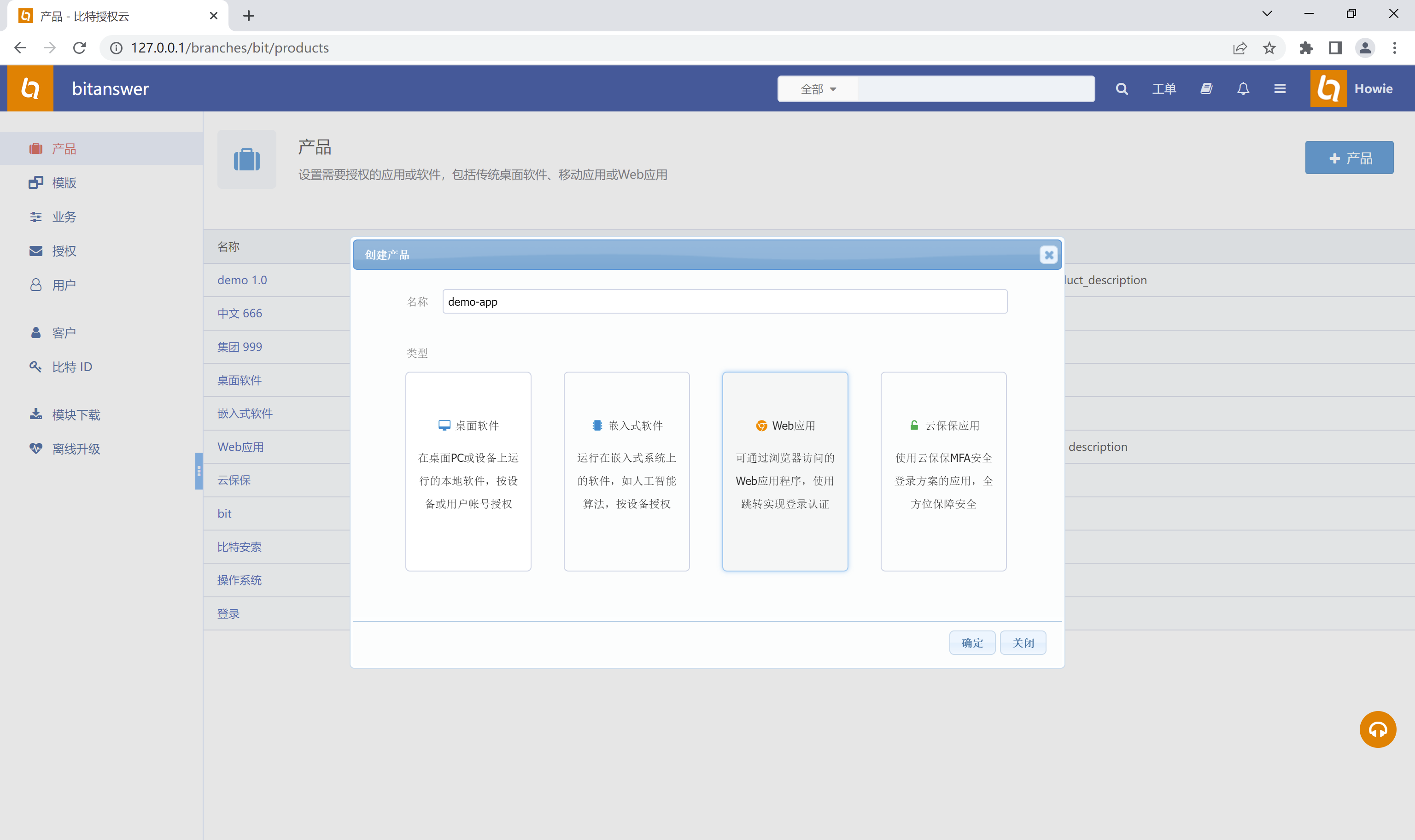
Task: Click the floating orange button bottom-right
Action: coord(1377,729)
